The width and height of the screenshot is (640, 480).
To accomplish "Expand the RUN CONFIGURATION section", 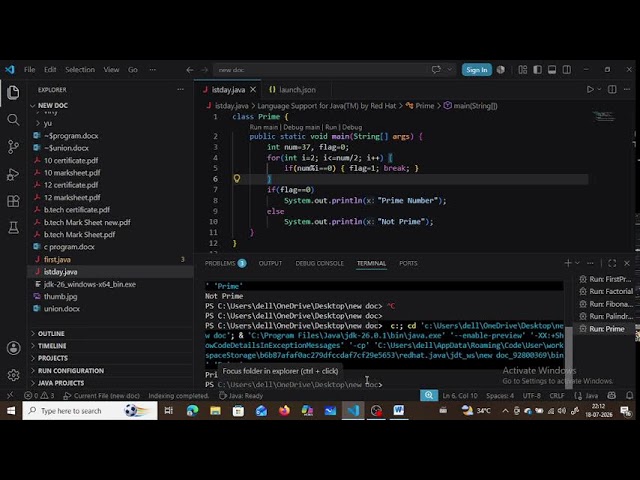I will pyautogui.click(x=71, y=371).
